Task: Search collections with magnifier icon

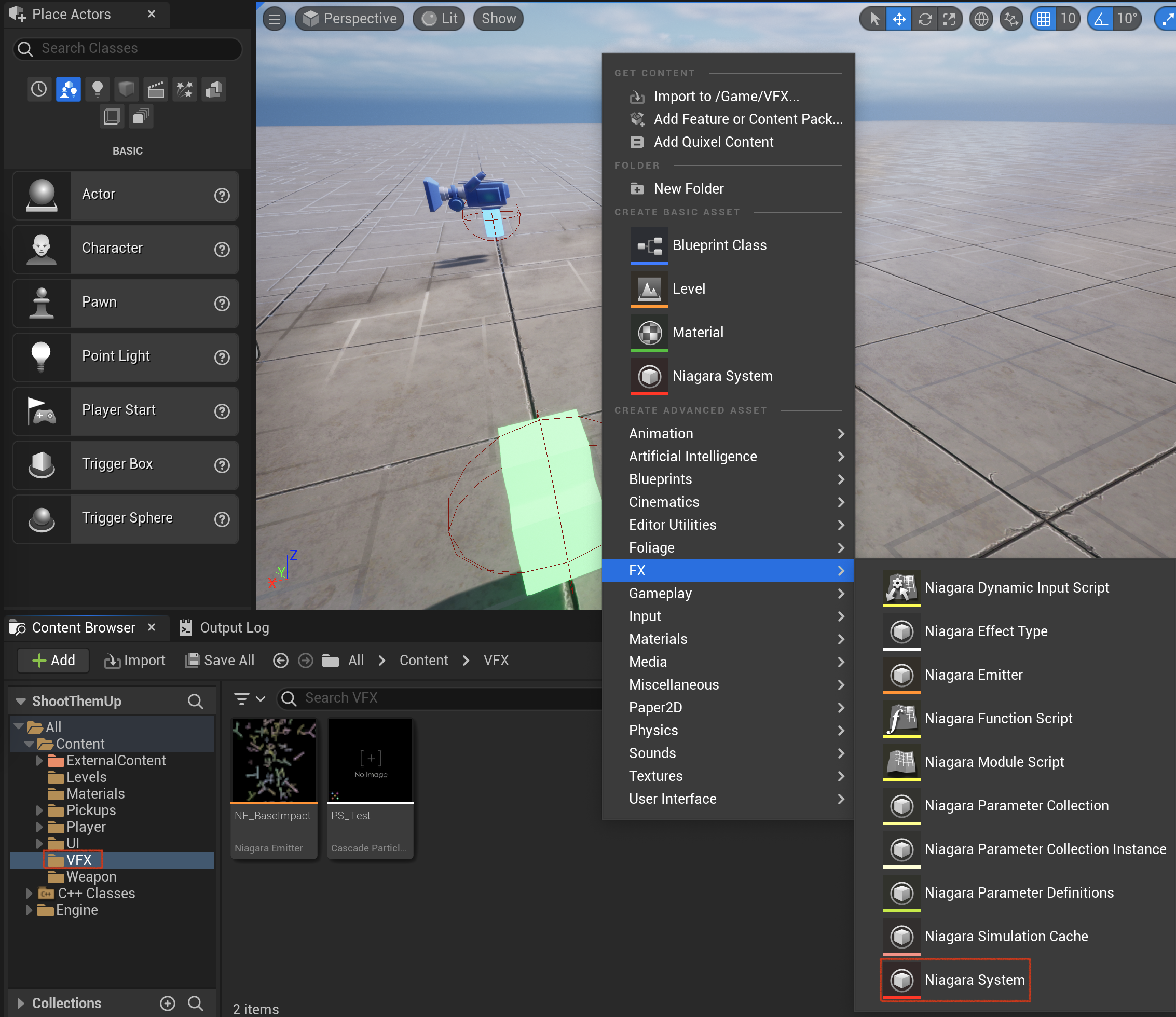Action: 195,1004
